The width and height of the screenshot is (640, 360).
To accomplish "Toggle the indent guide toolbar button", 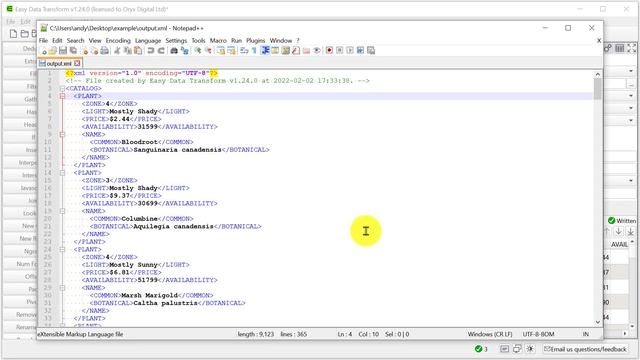I will (x=265, y=50).
